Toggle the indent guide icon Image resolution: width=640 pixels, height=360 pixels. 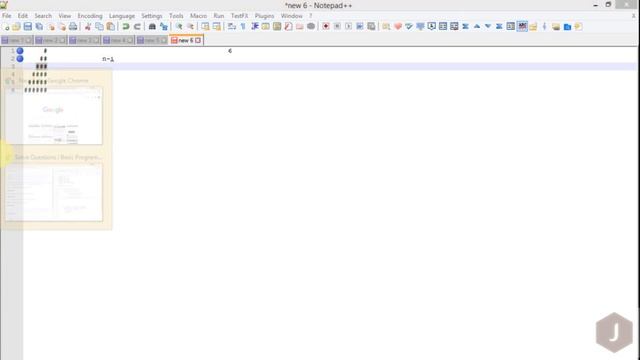coord(255,27)
